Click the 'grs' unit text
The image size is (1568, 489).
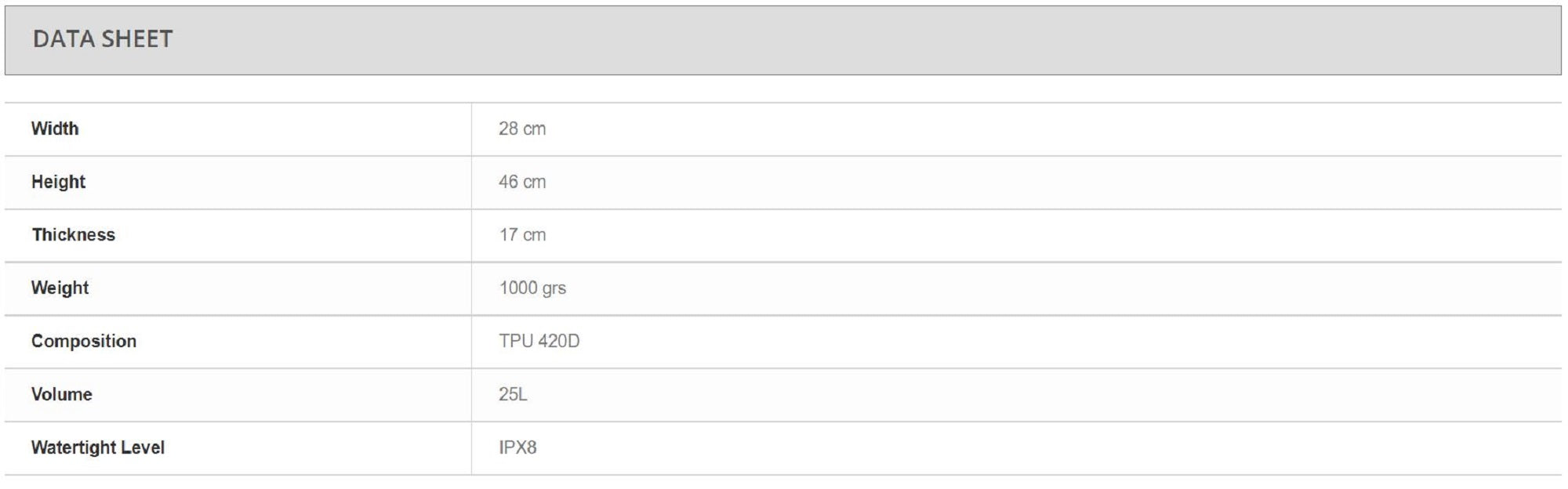pos(554,288)
